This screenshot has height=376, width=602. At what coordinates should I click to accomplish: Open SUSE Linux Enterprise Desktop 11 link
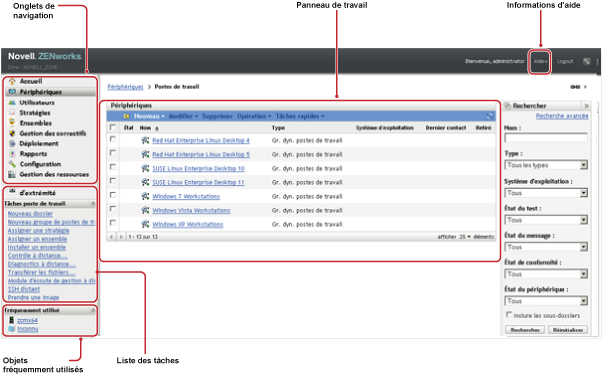pyautogui.click(x=198, y=182)
